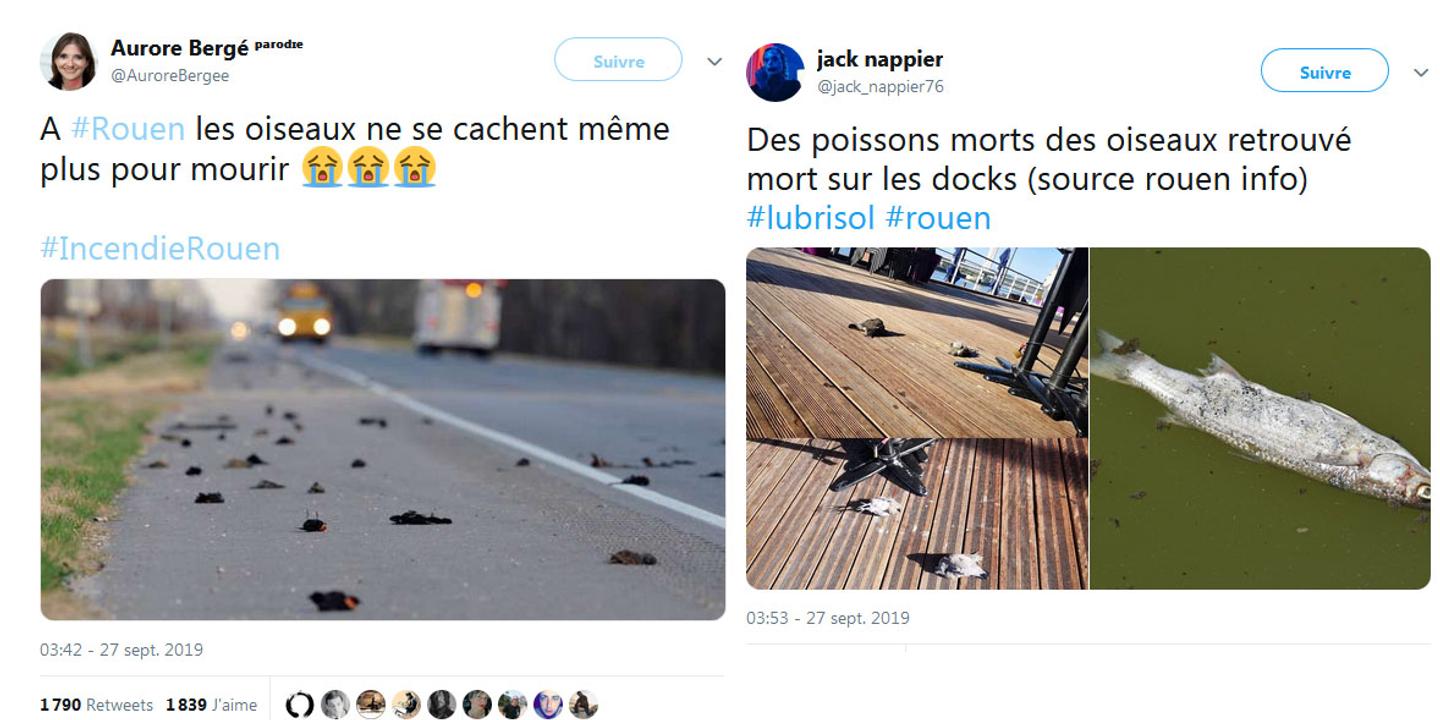Image resolution: width=1440 pixels, height=720 pixels.
Task: Click the last liker avatar in the row
Action: pyautogui.click(x=583, y=705)
